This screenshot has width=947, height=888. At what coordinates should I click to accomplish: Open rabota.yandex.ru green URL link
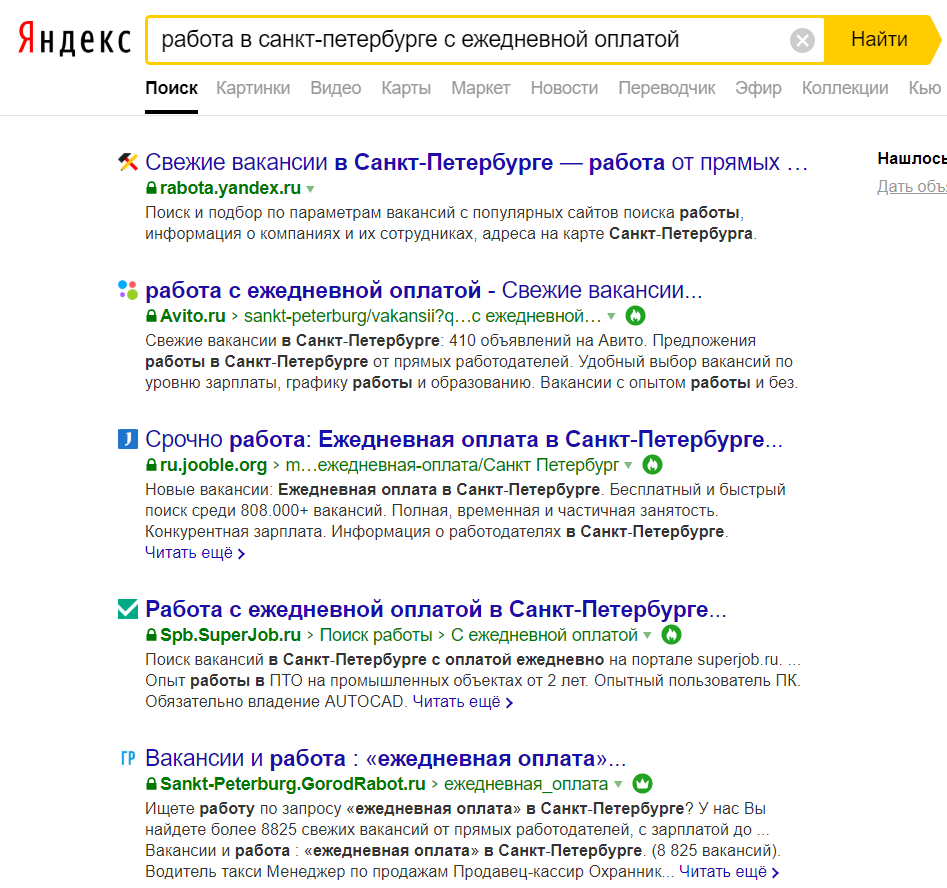tap(230, 188)
